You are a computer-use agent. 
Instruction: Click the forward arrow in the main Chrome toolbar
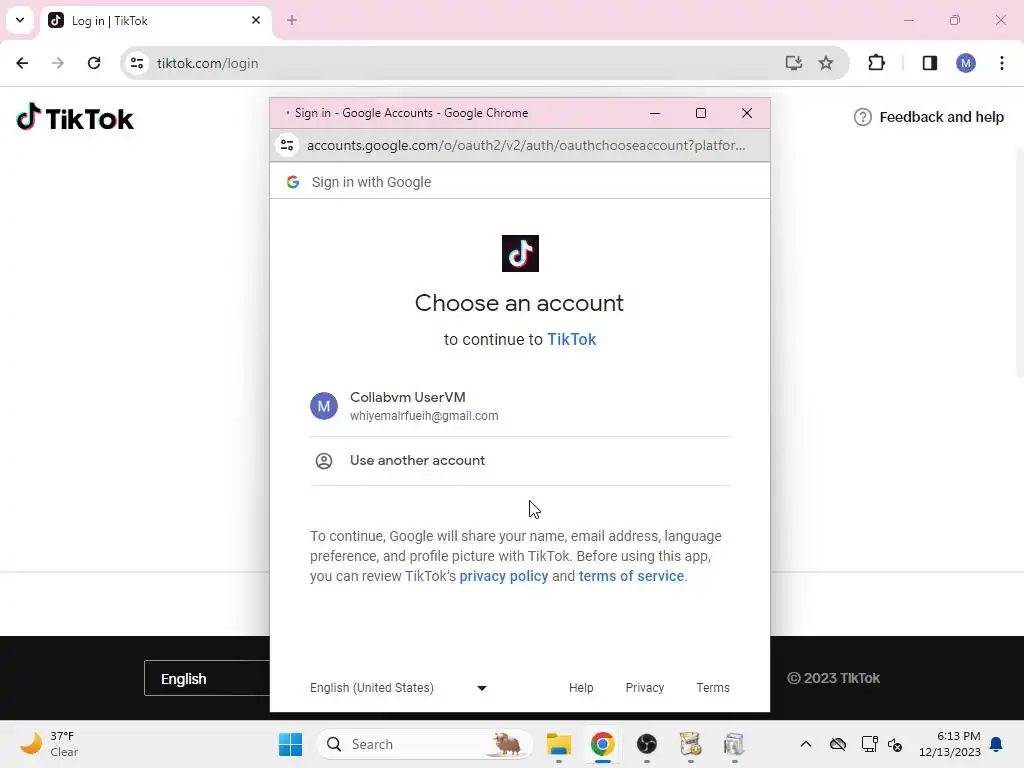58,63
